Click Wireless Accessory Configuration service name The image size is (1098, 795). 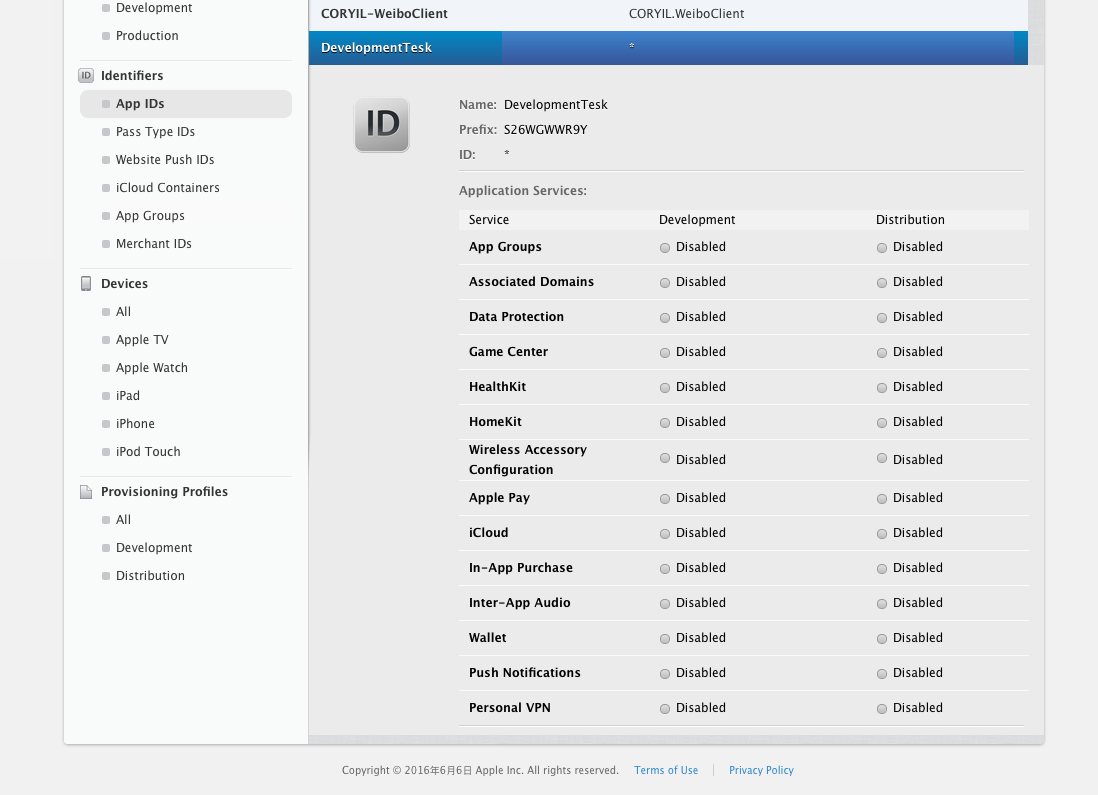pos(527,459)
